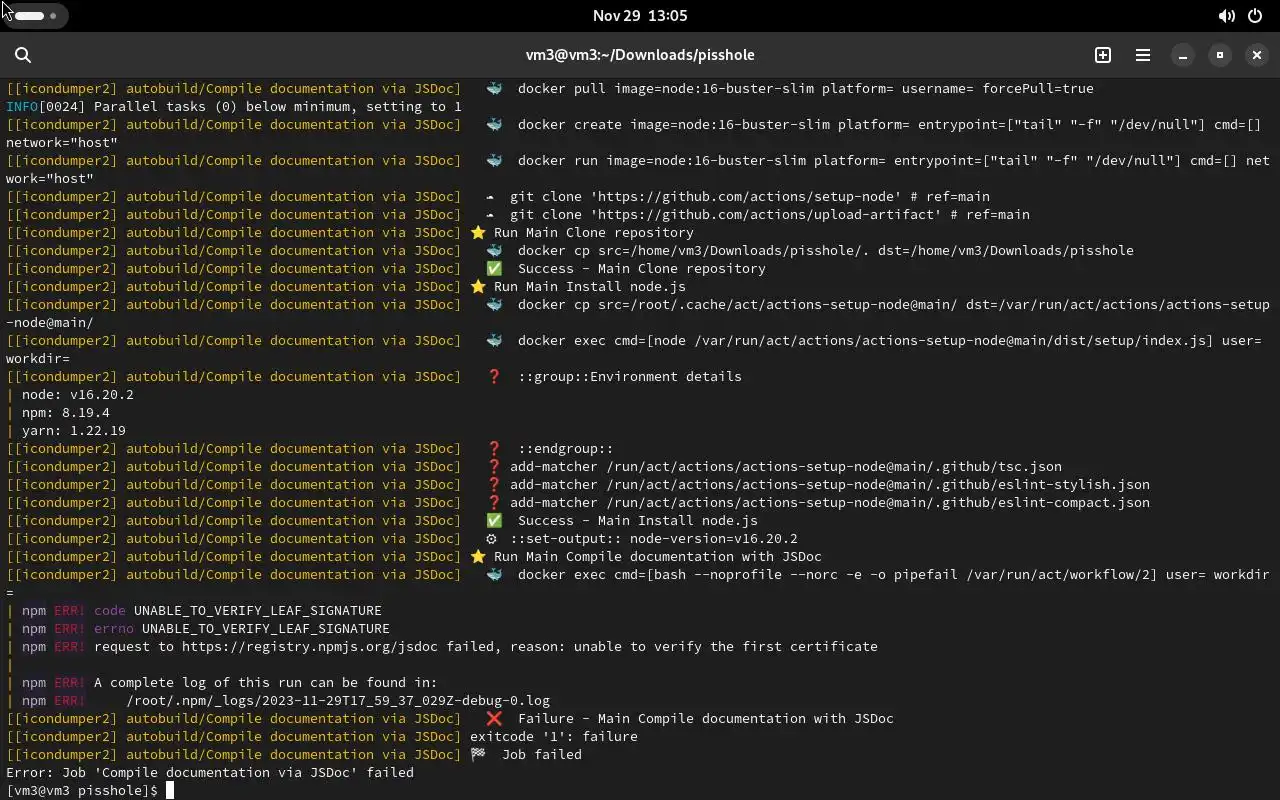The width and height of the screenshot is (1280, 800).
Task: Click the green check by Main Clone repository
Action: pos(494,268)
